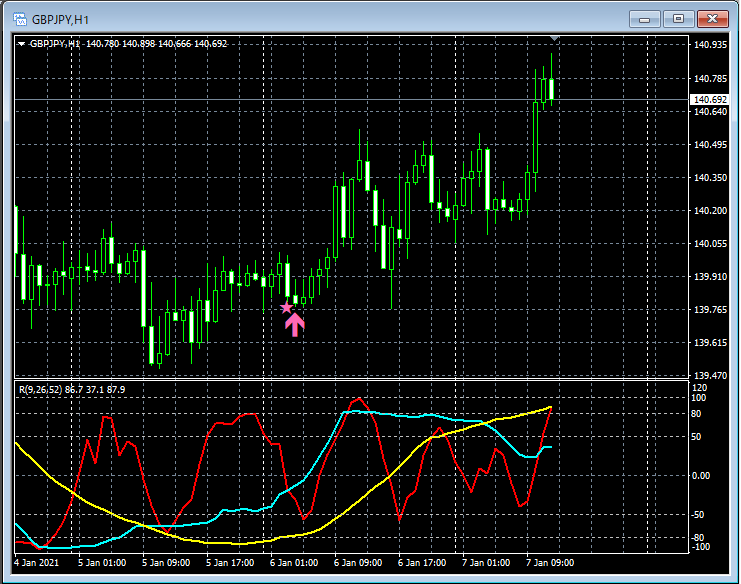
Task: Click the pink star signal marker
Action: 287,307
